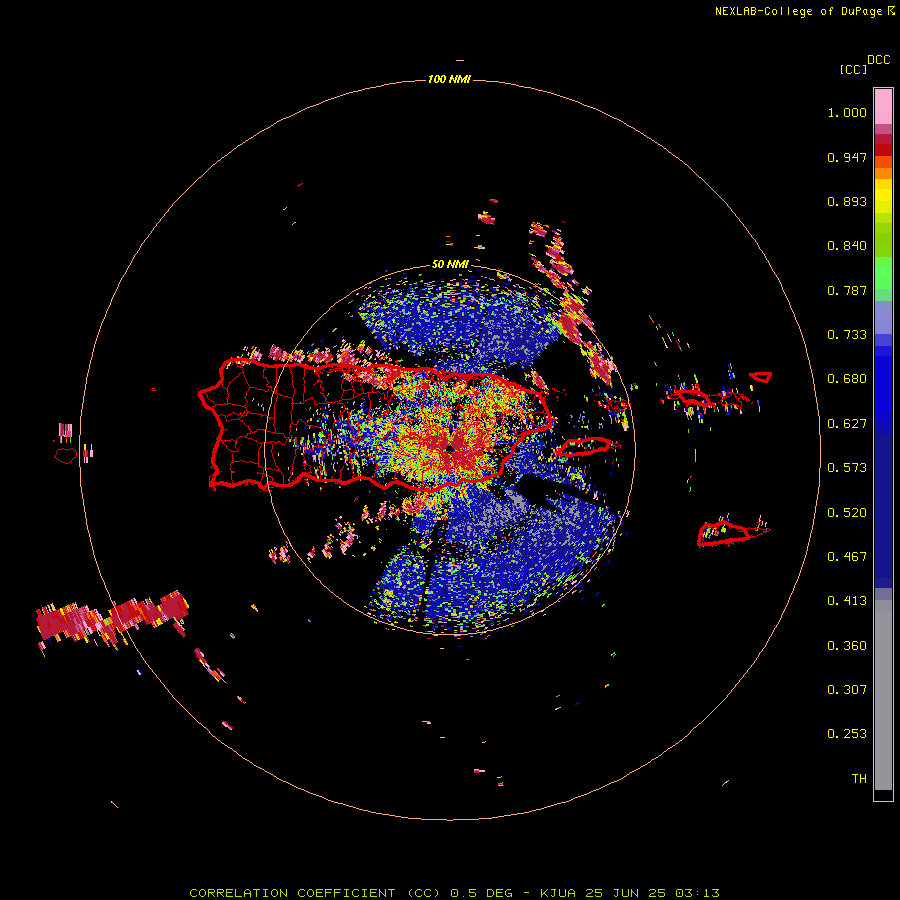Pick the light pink top color bar segment
The width and height of the screenshot is (900, 900).
tap(883, 107)
